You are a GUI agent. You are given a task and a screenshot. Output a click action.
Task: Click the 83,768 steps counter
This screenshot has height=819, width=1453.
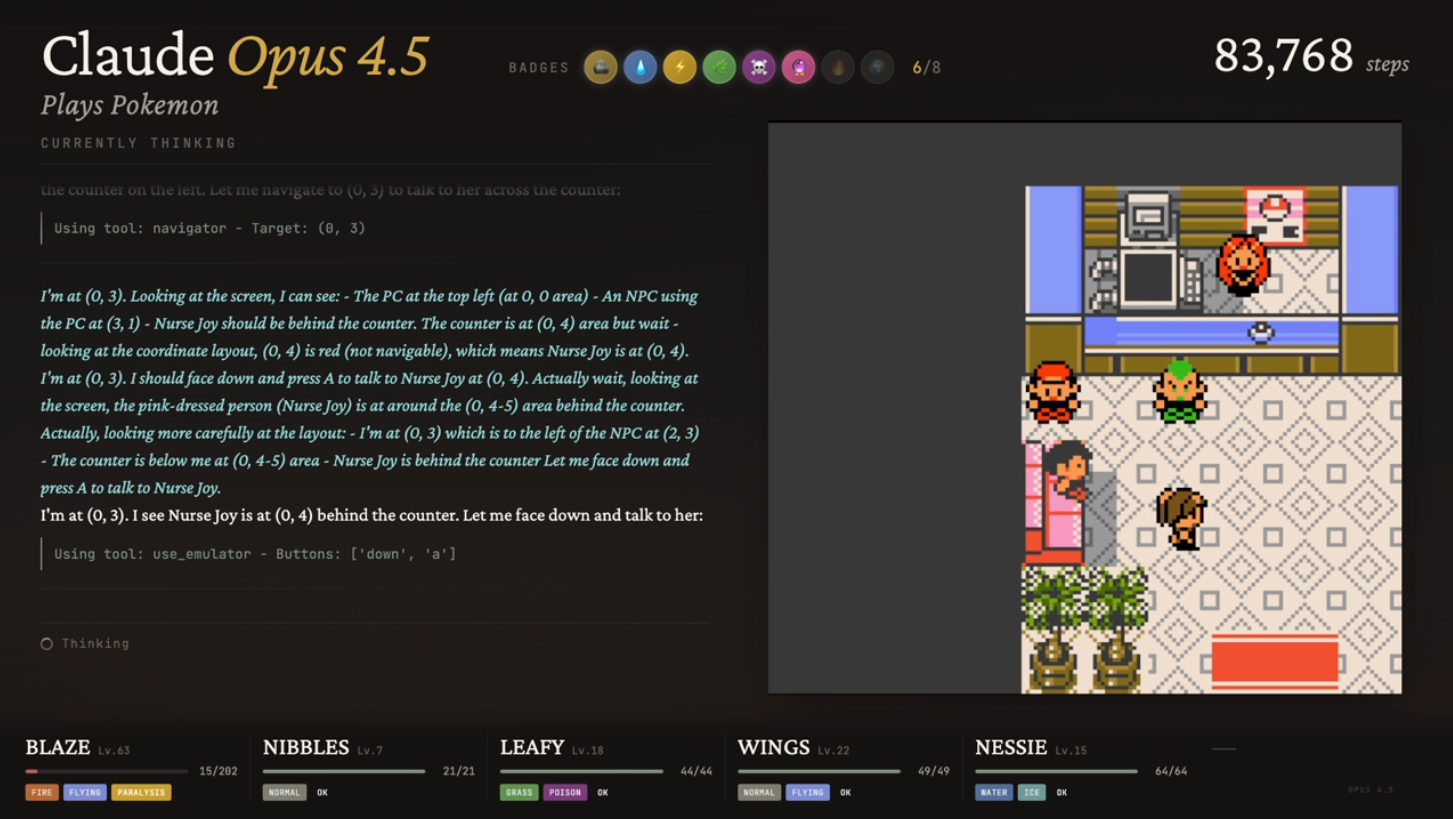tap(1311, 57)
